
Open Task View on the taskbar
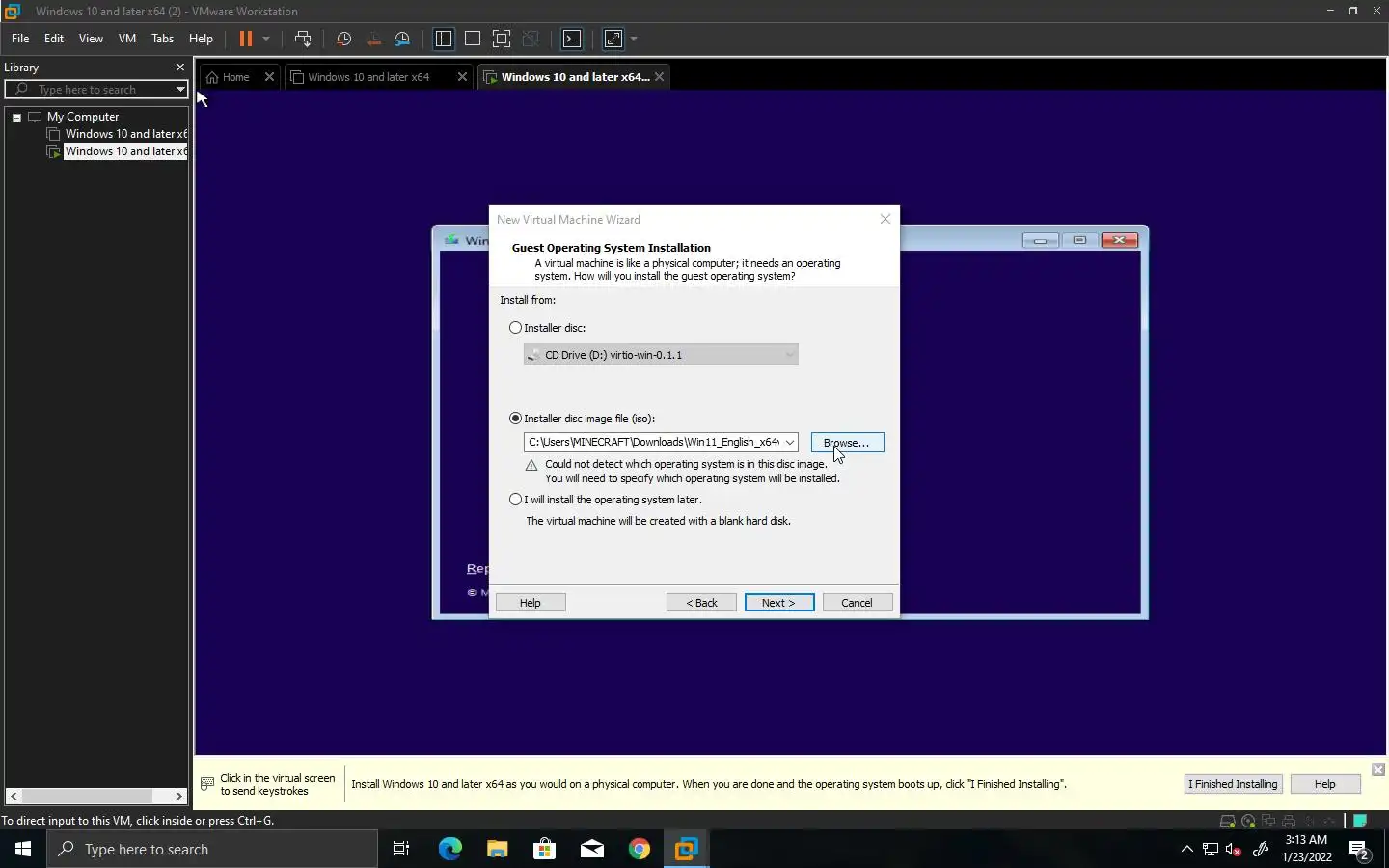click(401, 849)
